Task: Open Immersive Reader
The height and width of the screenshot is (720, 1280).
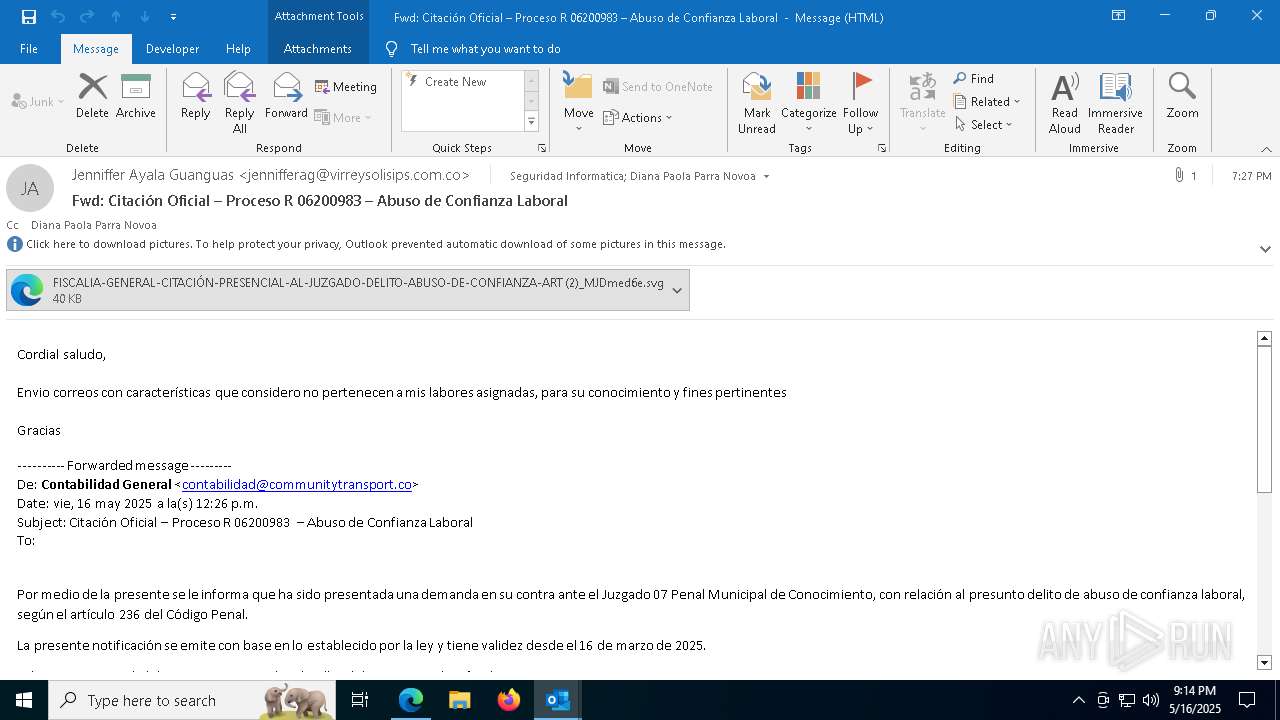Action: click(1115, 102)
